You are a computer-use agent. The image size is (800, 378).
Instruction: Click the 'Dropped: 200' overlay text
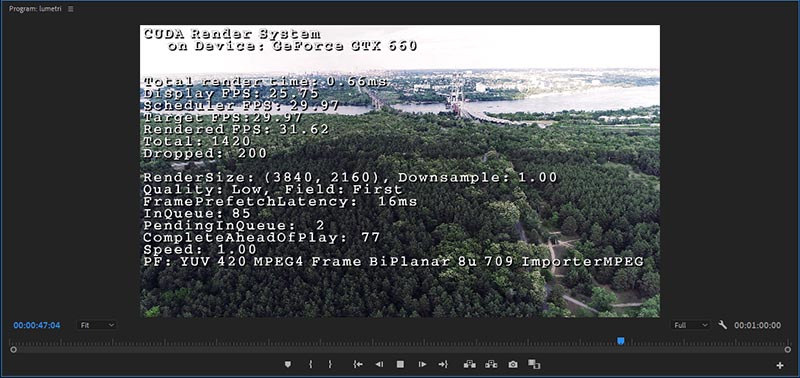205,153
